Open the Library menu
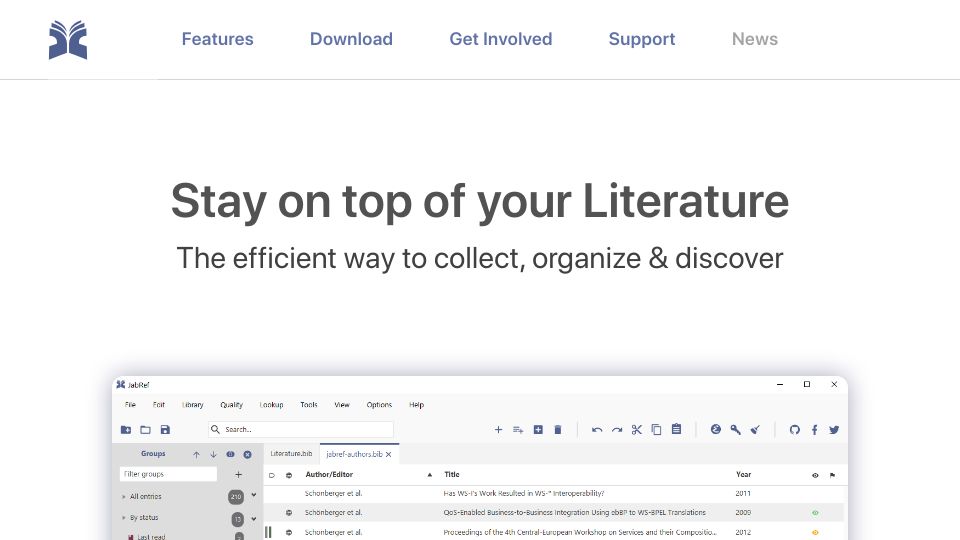Viewport: 960px width, 540px height. [192, 405]
